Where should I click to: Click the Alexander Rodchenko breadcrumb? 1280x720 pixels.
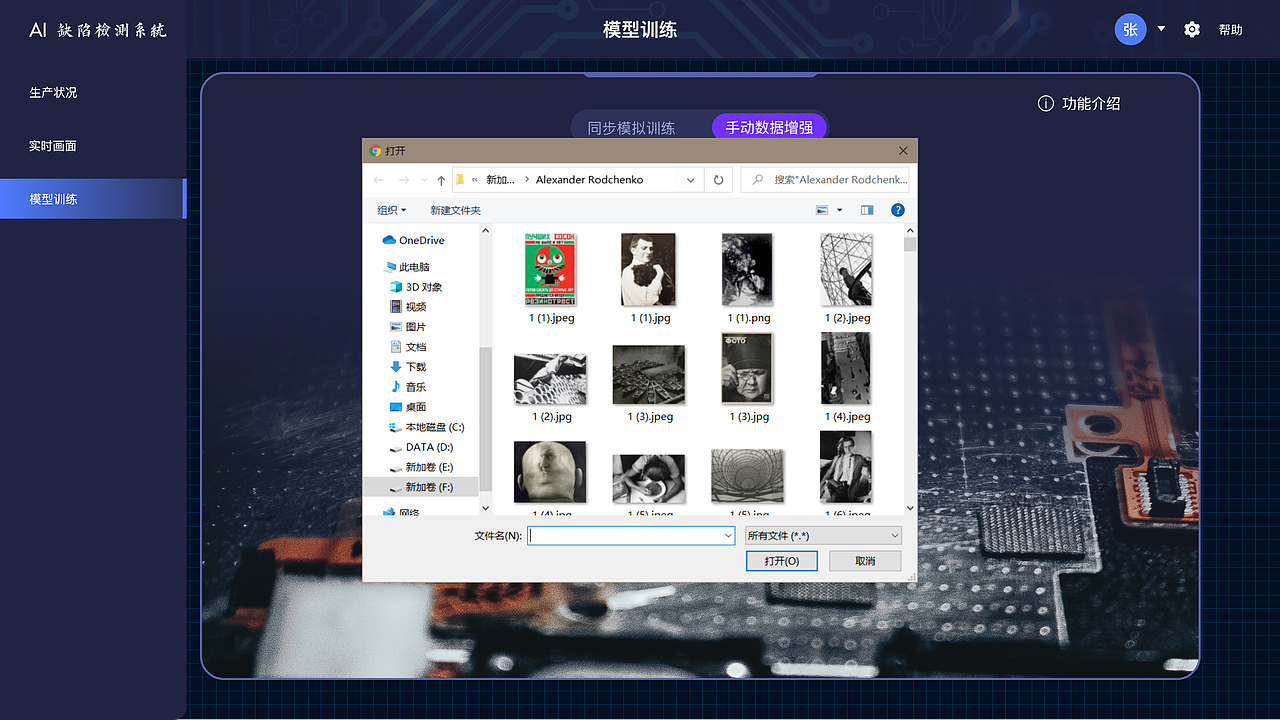point(589,180)
